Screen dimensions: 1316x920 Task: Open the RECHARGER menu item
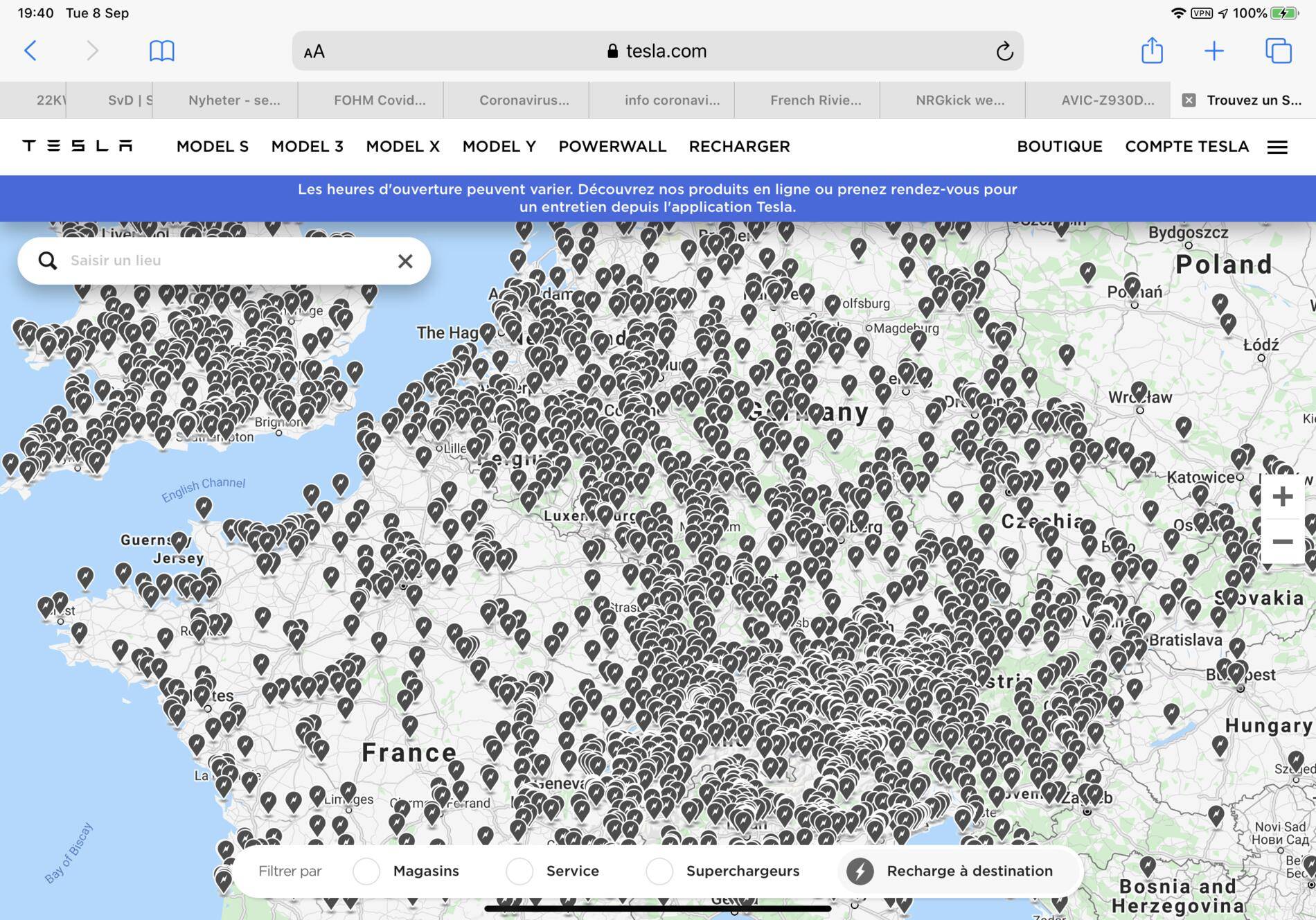click(x=740, y=146)
